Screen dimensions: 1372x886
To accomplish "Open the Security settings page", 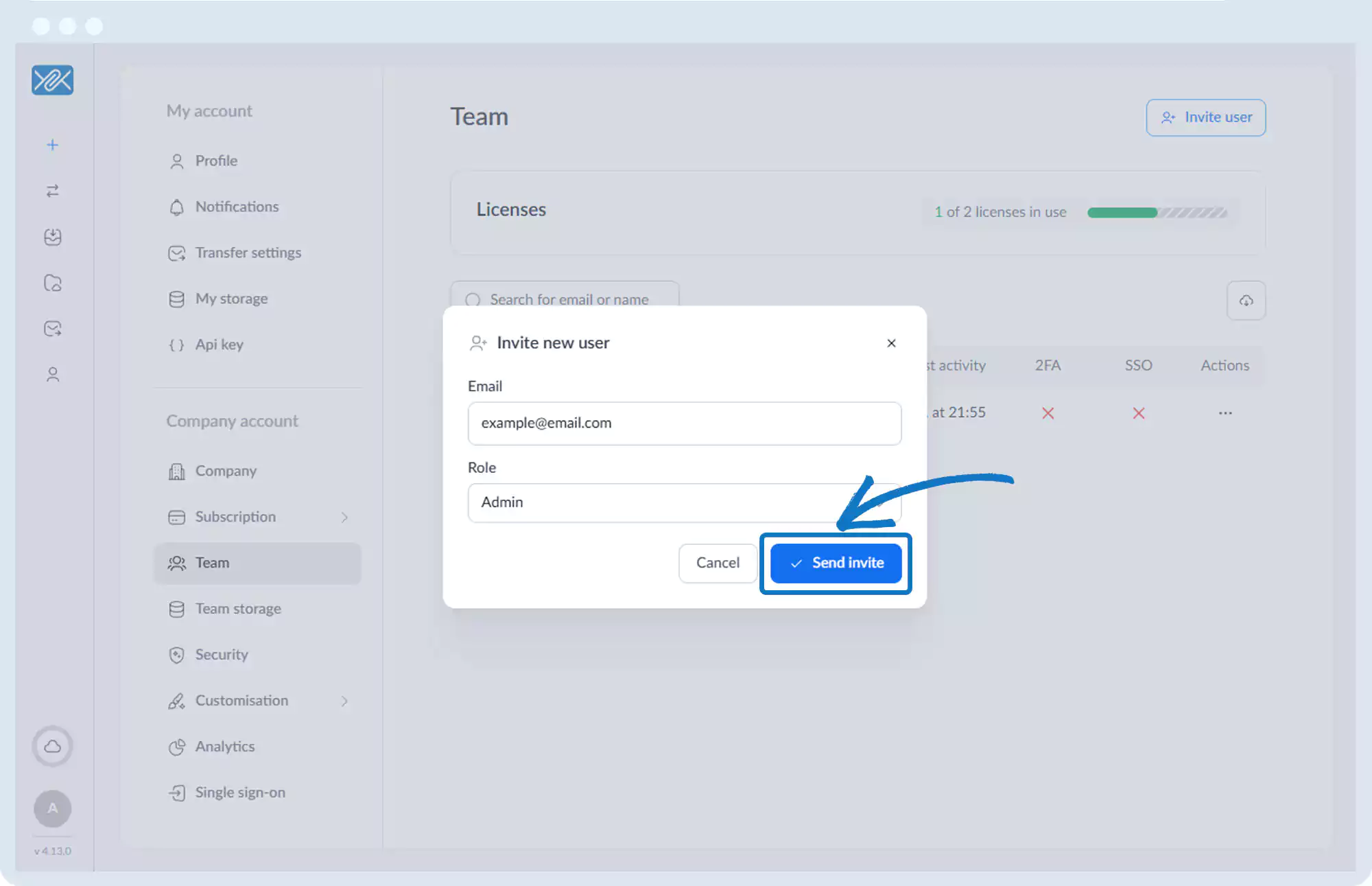I will (221, 655).
